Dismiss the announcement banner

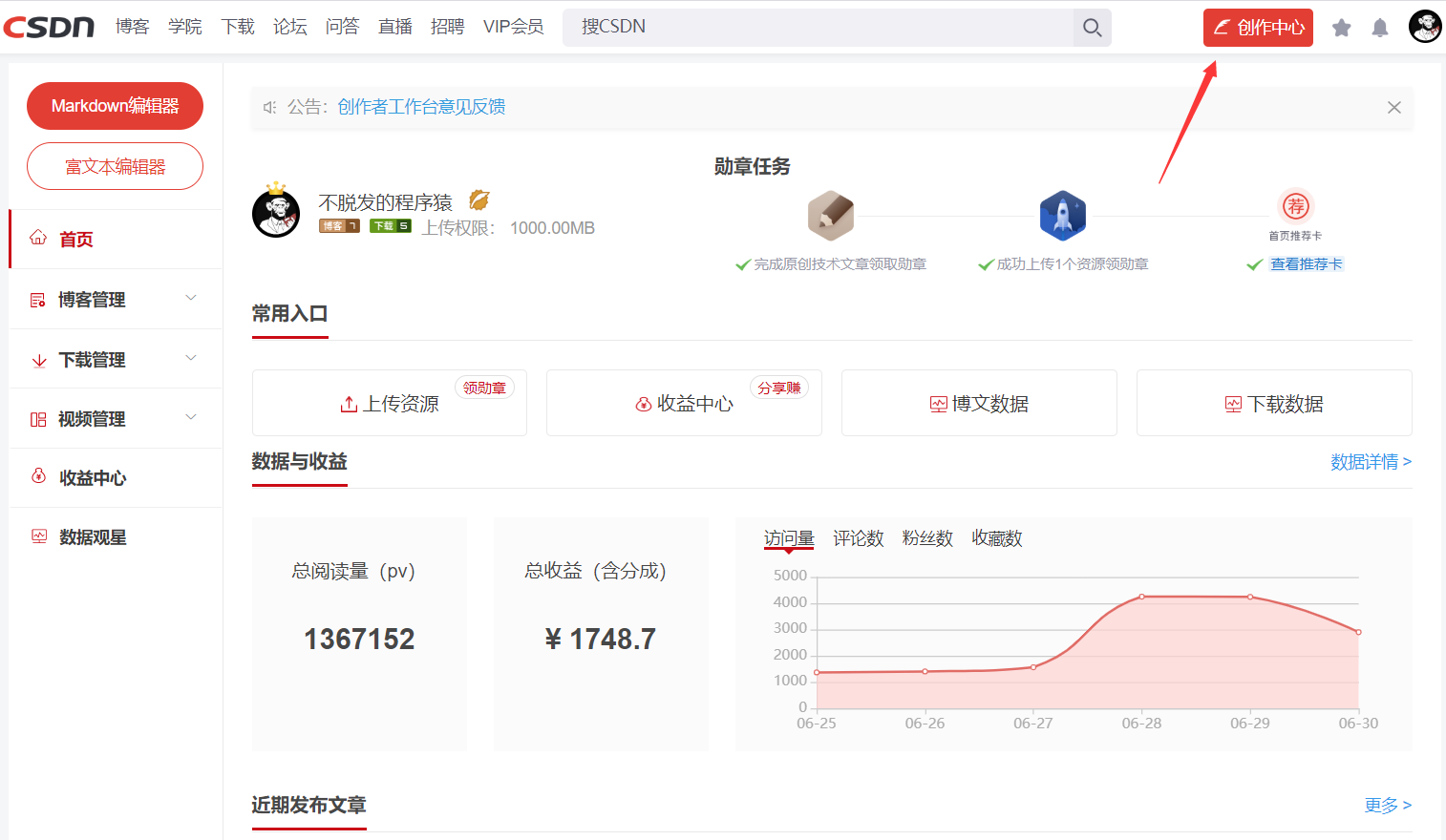pos(1394,107)
